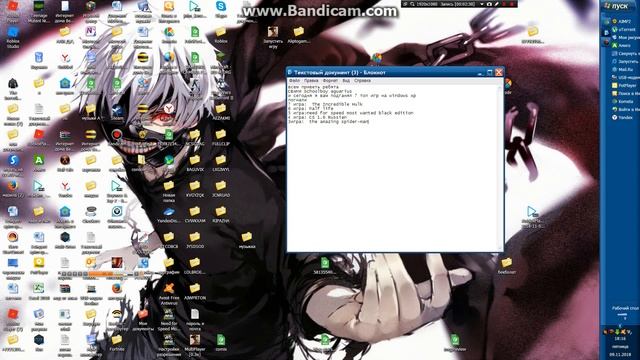Click the PotPlayer taskbar entry
Image resolution: width=640 pixels, height=360 pixels.
624,85
